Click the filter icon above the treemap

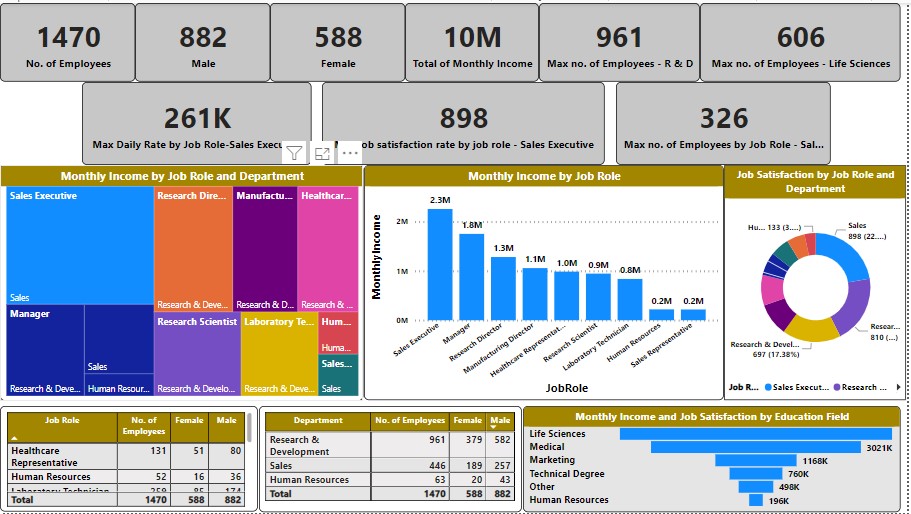[294, 153]
